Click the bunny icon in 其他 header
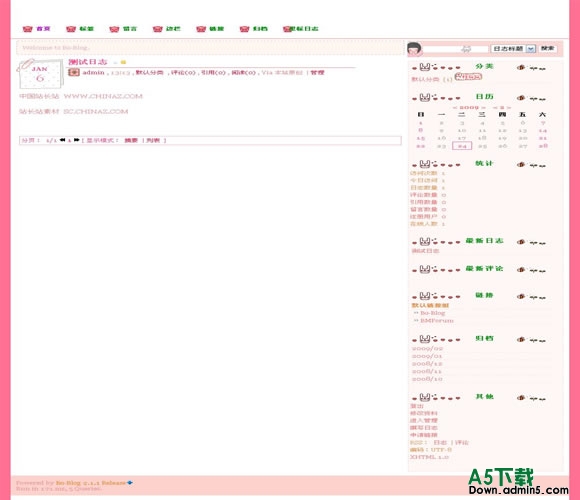Viewport: 580px width, 500px height. tap(425, 397)
